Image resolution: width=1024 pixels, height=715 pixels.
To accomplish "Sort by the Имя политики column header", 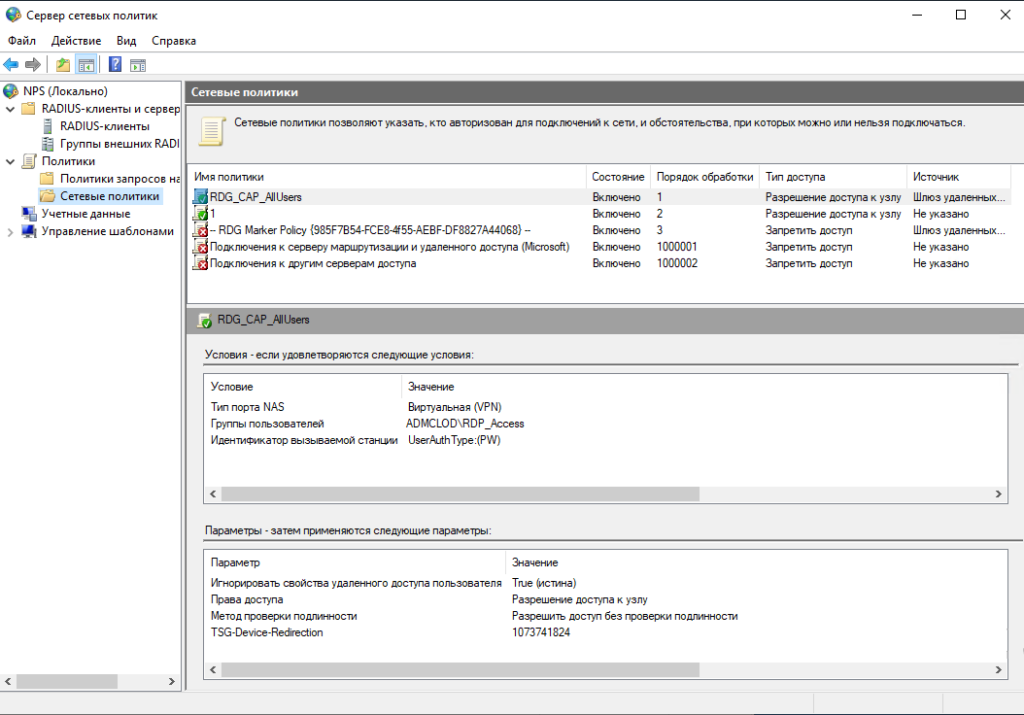I will 385,177.
